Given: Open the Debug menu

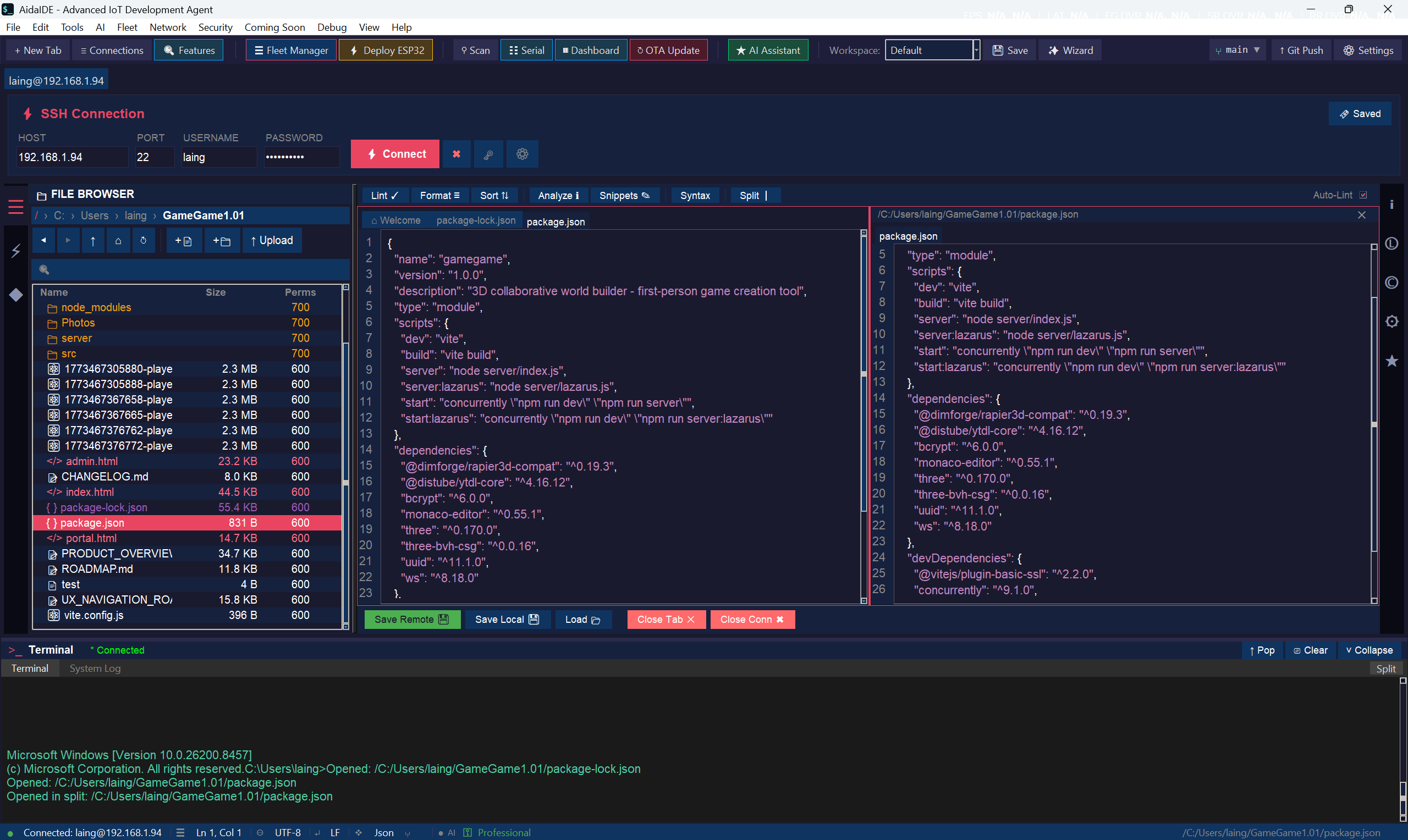Looking at the screenshot, I should click(332, 27).
